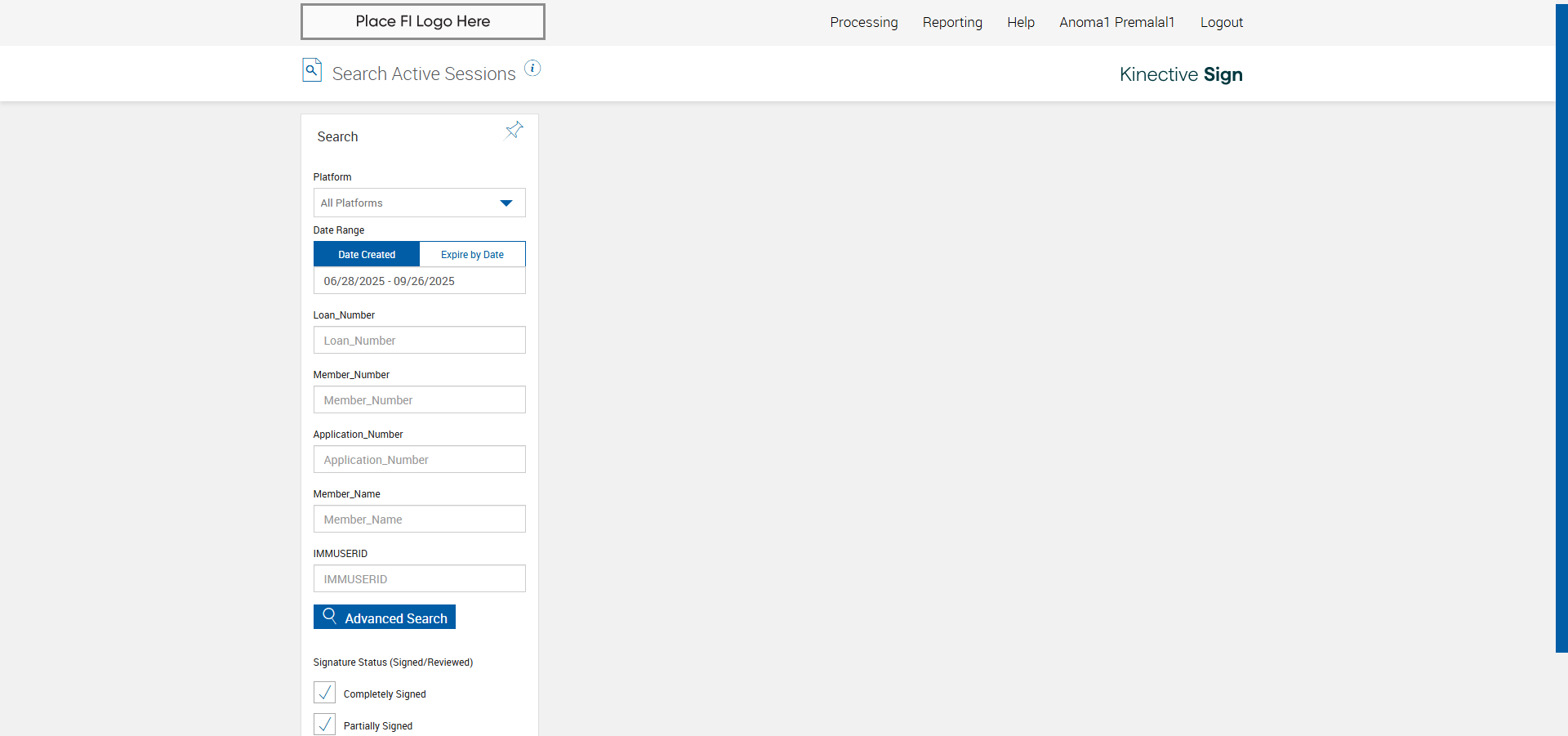This screenshot has width=1568, height=736.
Task: Click the Signature Status (Signed/Reviewed) label
Action: click(393, 662)
